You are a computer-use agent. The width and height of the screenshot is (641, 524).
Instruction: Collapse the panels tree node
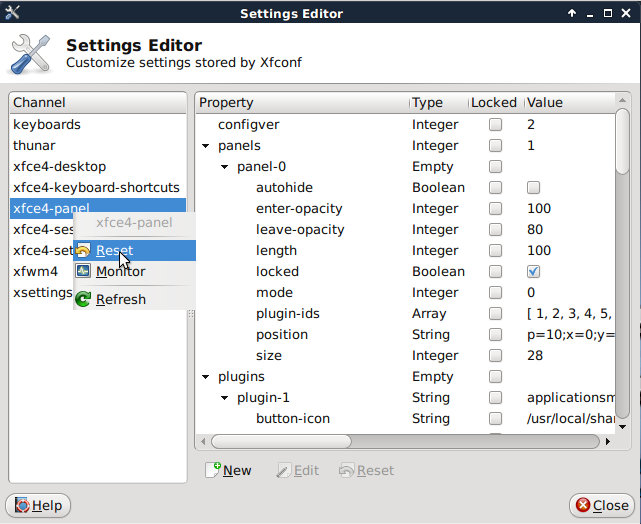coord(206,146)
